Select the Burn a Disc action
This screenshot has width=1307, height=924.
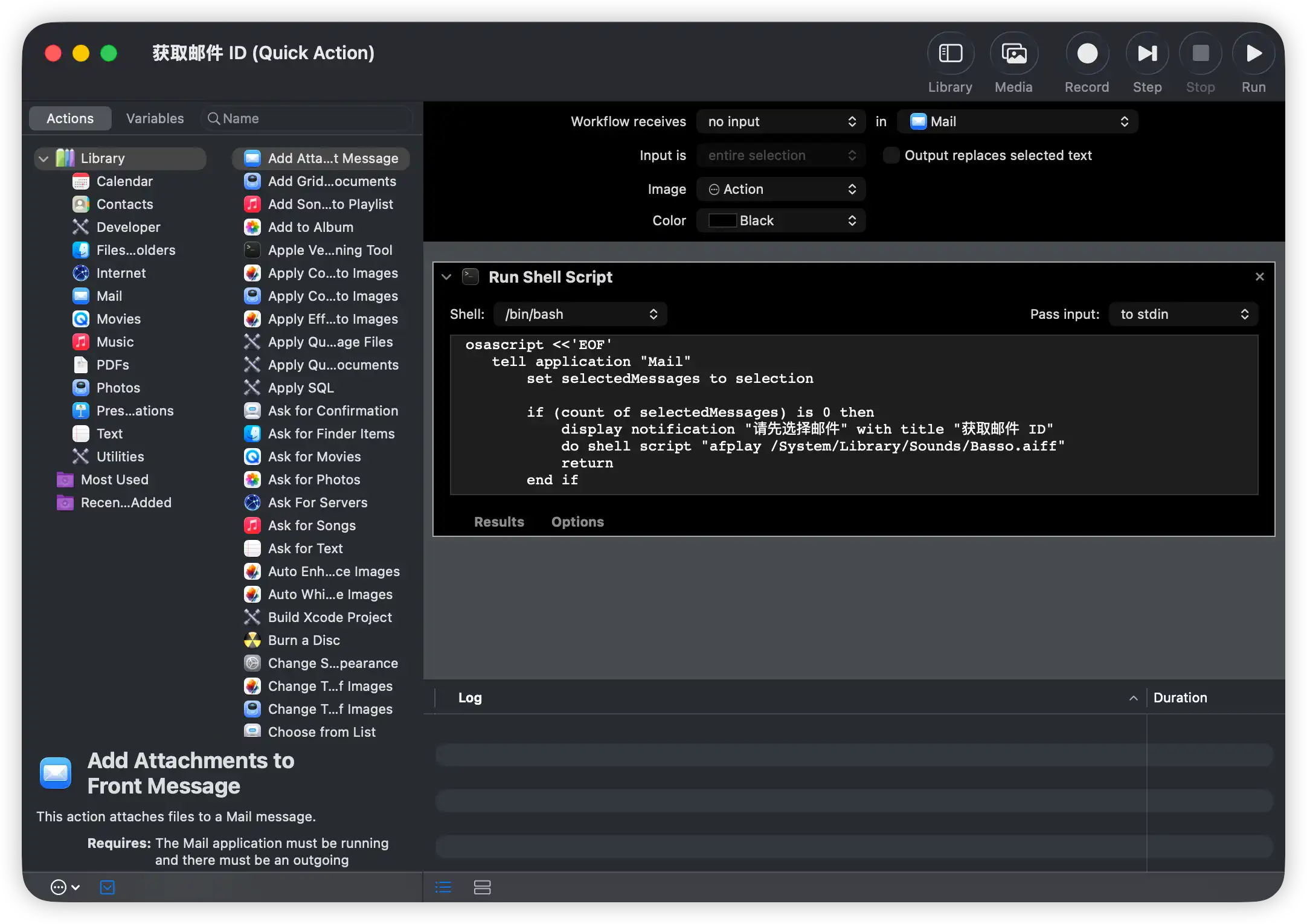coord(303,640)
